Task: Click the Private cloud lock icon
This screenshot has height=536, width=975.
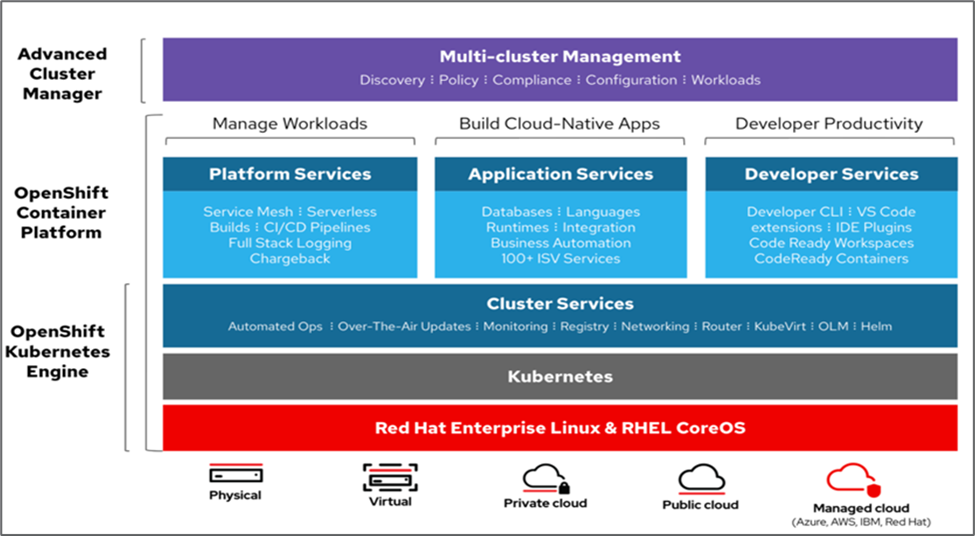Action: [x=564, y=487]
